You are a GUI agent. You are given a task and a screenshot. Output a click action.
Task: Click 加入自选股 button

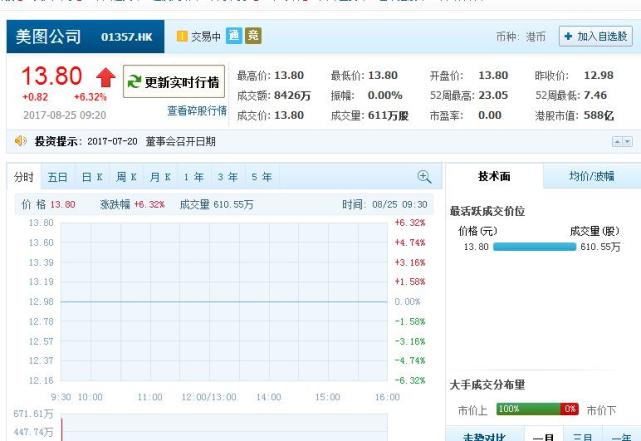coord(596,36)
